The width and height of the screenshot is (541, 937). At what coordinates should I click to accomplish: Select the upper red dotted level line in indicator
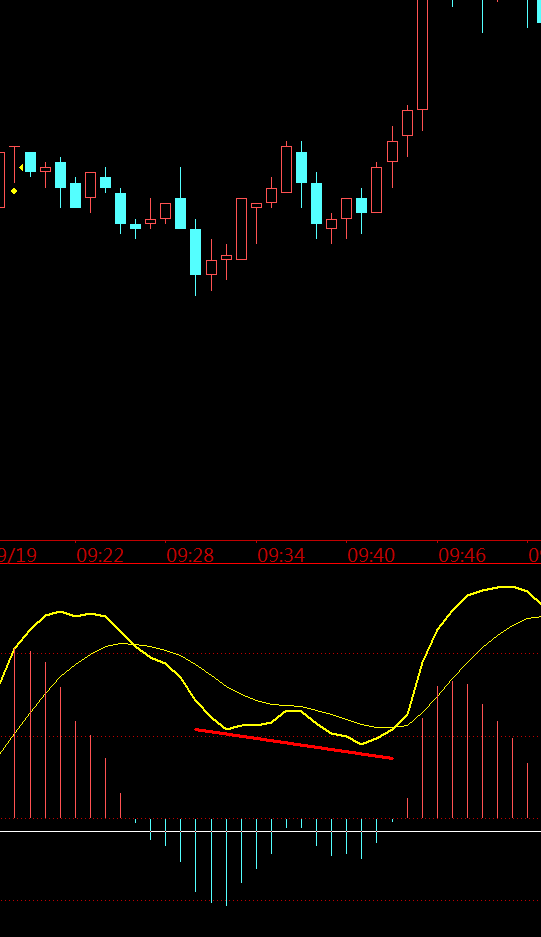pos(270,654)
